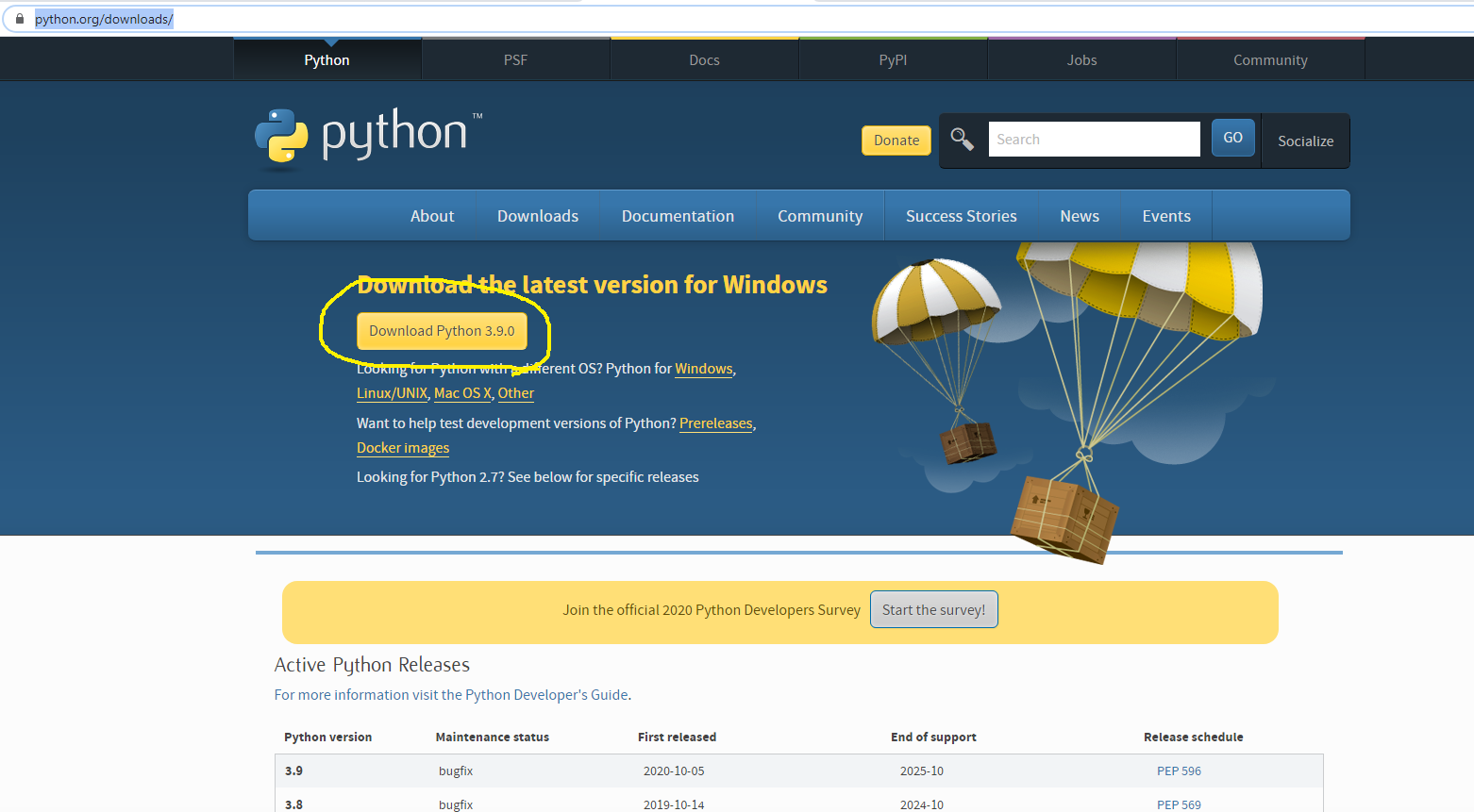Open the Docker images link
The height and width of the screenshot is (812, 1474).
coord(403,448)
